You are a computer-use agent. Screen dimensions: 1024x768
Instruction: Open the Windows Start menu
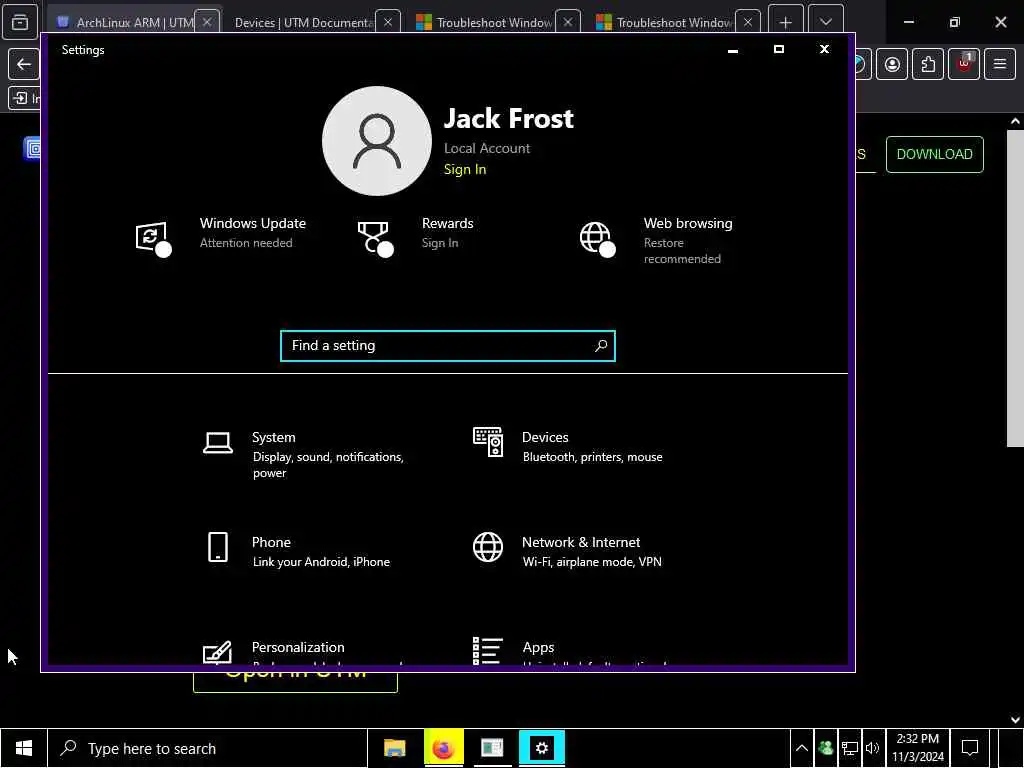pos(24,748)
